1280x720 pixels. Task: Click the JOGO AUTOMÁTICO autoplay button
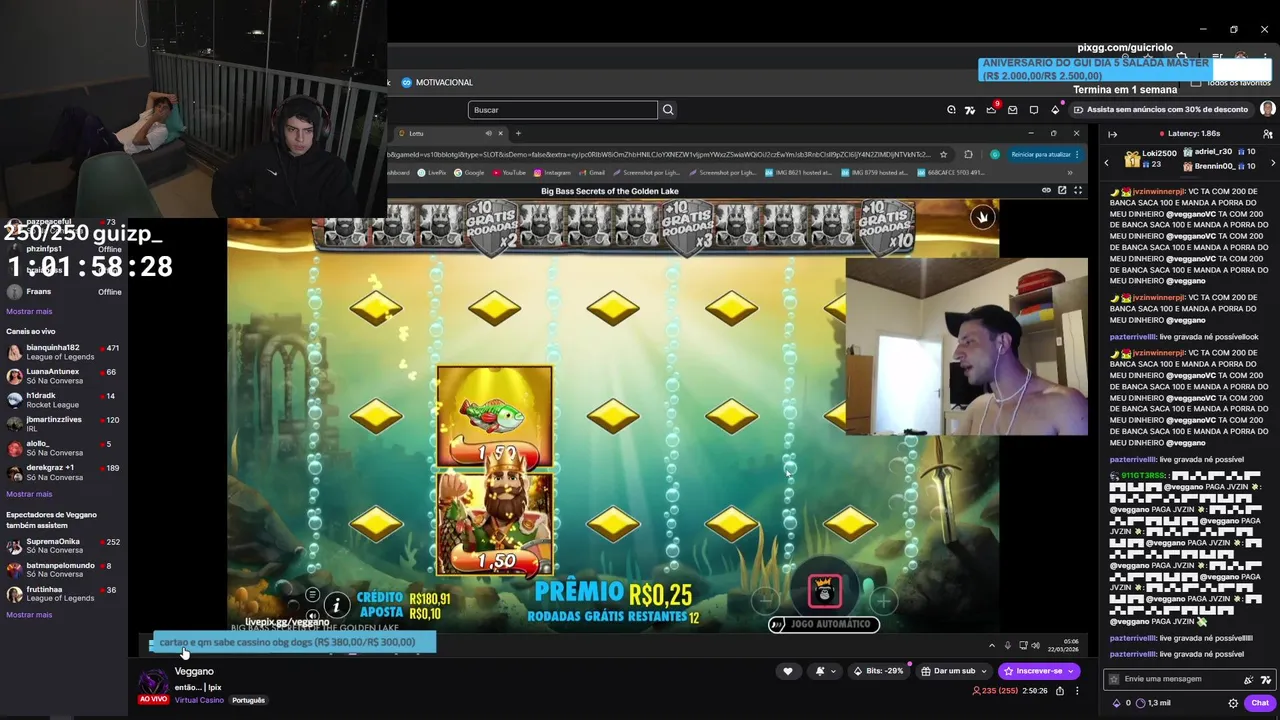click(824, 624)
